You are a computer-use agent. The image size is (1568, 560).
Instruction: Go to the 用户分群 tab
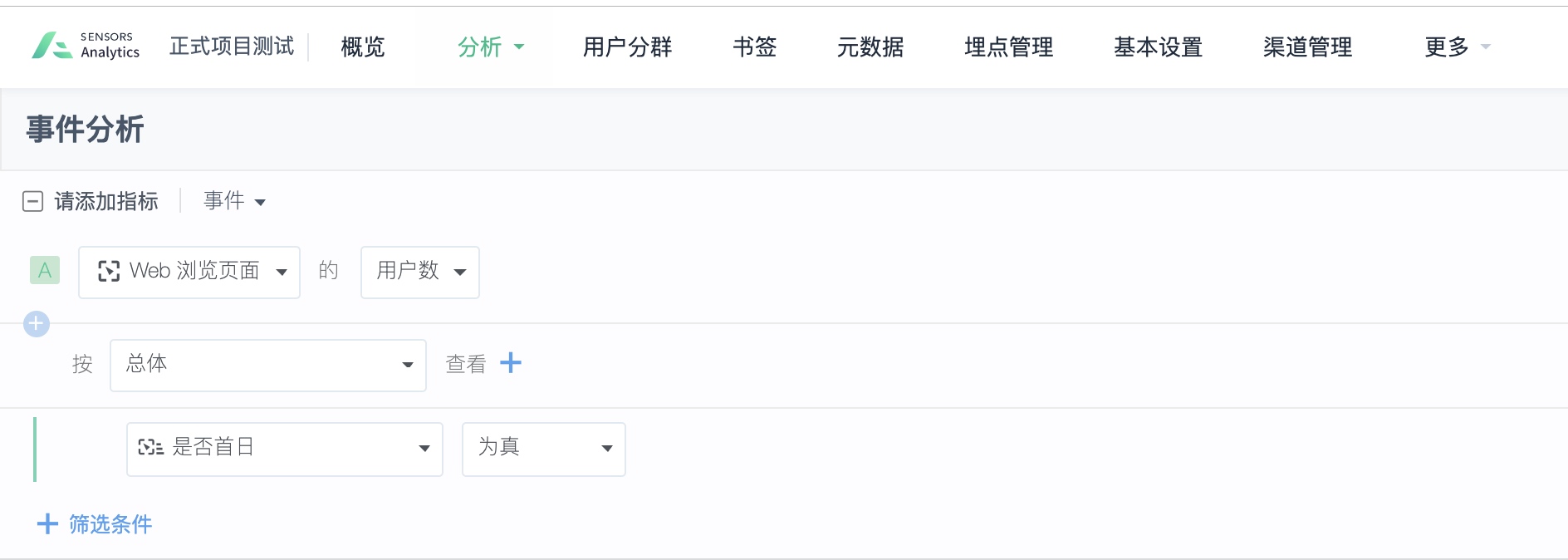coord(627,47)
